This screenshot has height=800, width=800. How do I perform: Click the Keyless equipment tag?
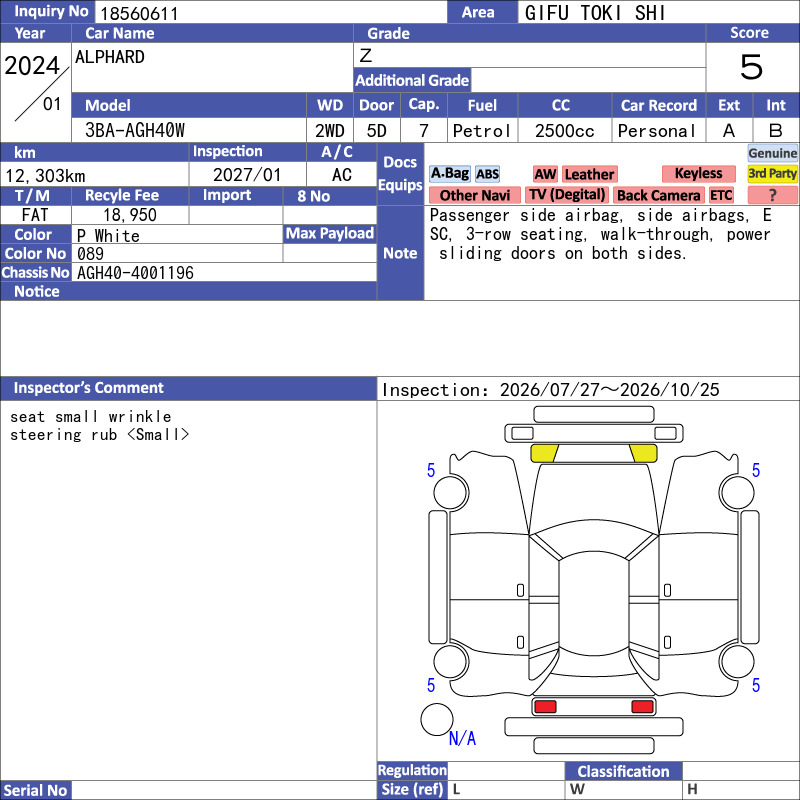[x=698, y=173]
